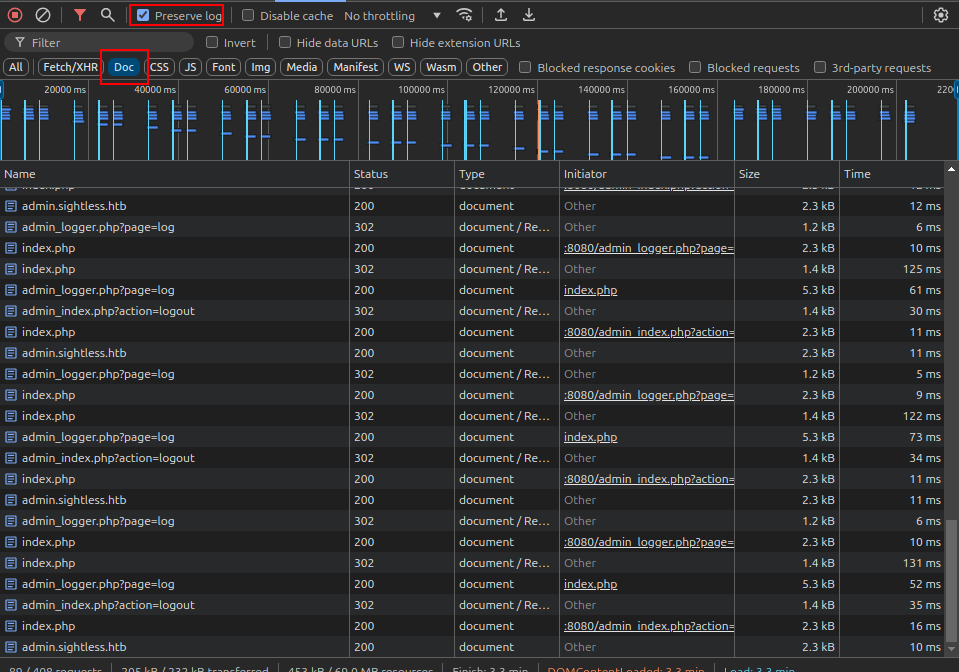Open network search magnifier
Viewport: 959px width, 672px height.
click(x=107, y=15)
